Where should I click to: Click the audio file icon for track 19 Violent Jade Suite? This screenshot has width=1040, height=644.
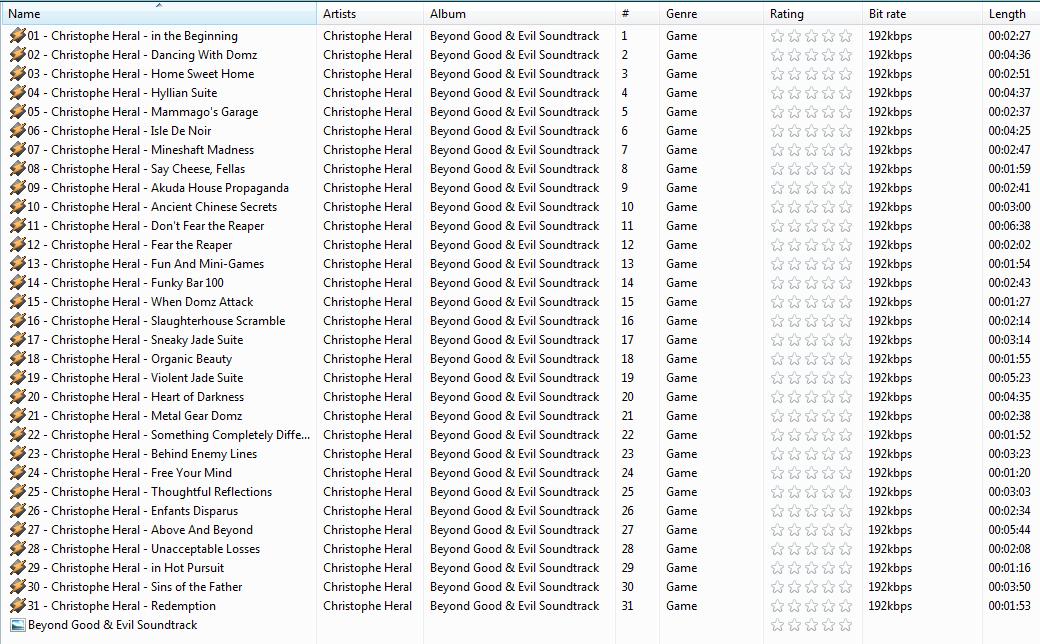click(18, 378)
